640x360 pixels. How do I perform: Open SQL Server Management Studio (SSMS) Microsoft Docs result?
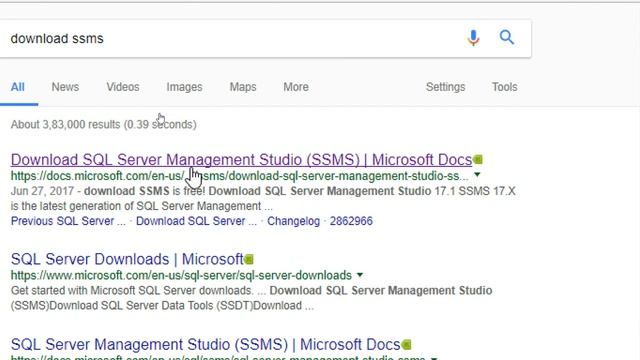pyautogui.click(x=205, y=344)
